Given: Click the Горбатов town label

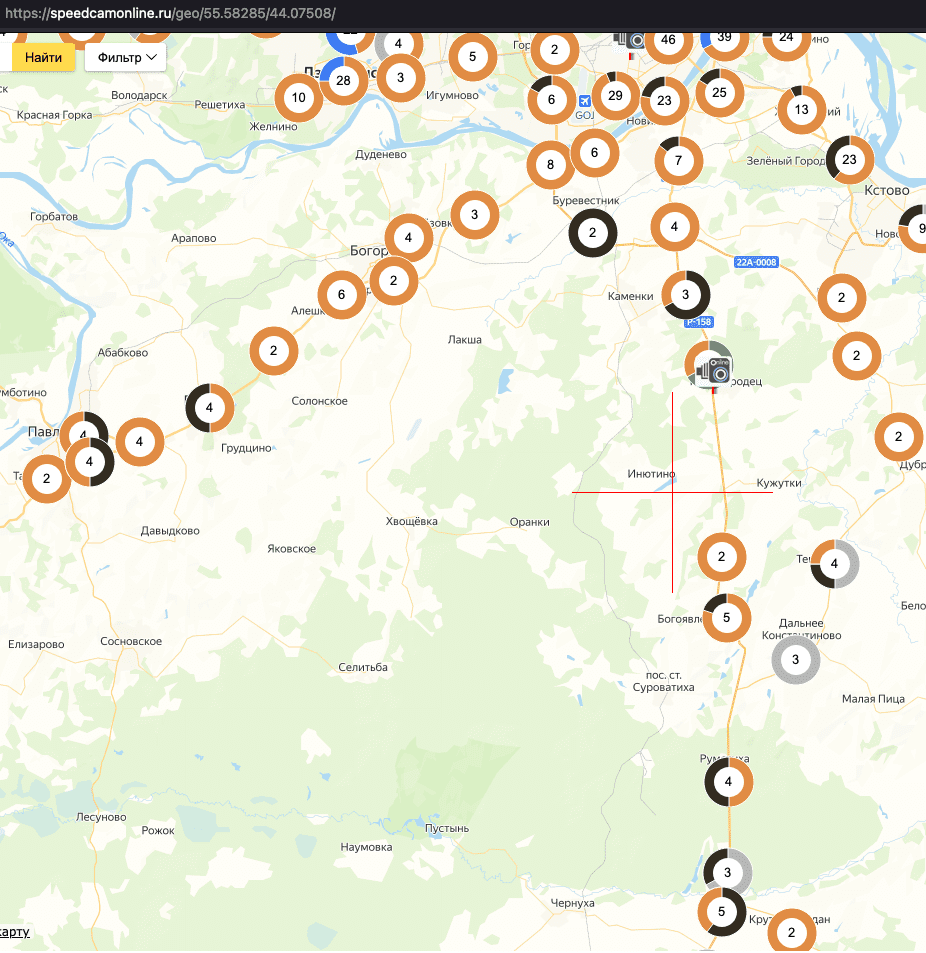Looking at the screenshot, I should coord(54,216).
